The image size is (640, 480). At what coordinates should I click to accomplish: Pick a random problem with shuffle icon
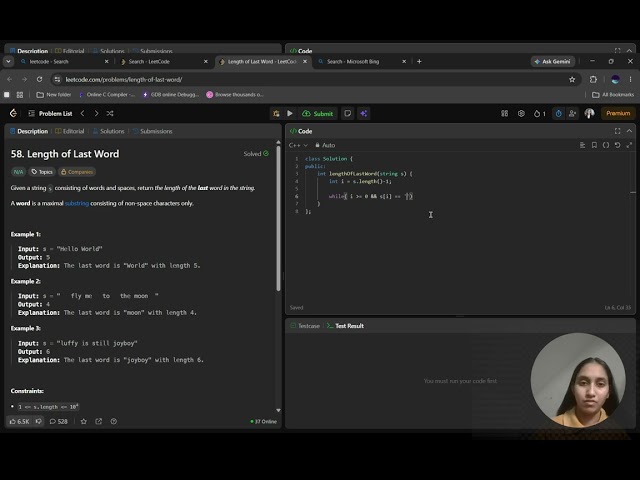point(110,113)
